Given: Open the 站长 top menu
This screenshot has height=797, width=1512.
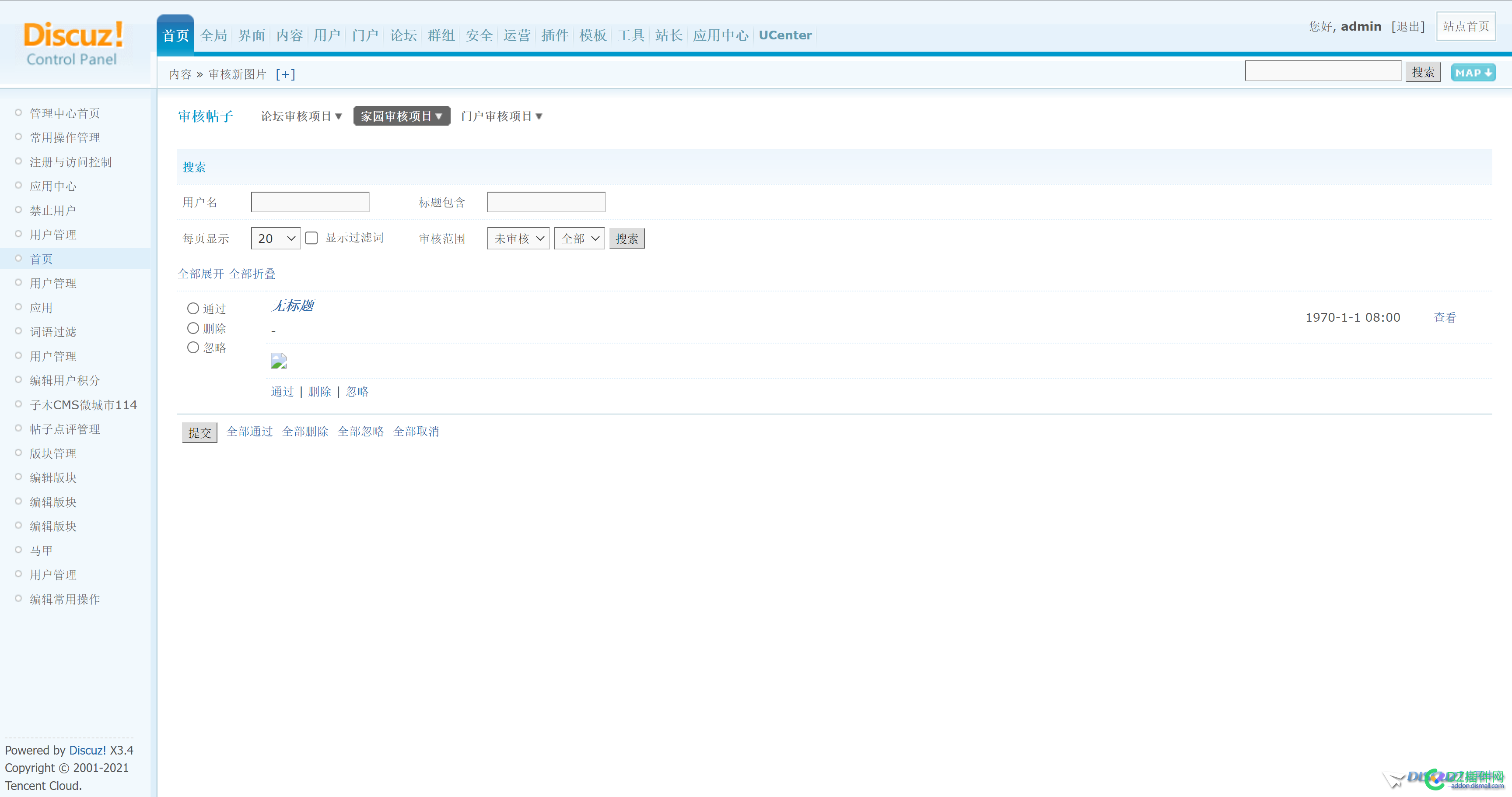Looking at the screenshot, I should 669,35.
